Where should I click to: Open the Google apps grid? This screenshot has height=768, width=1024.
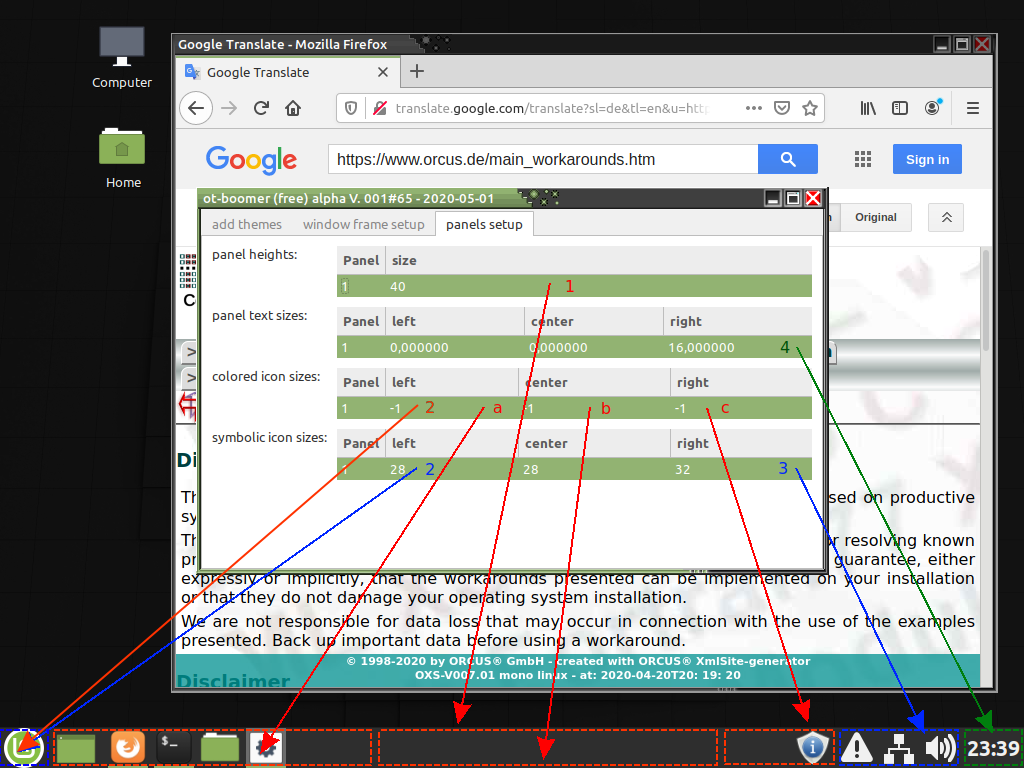pos(863,159)
